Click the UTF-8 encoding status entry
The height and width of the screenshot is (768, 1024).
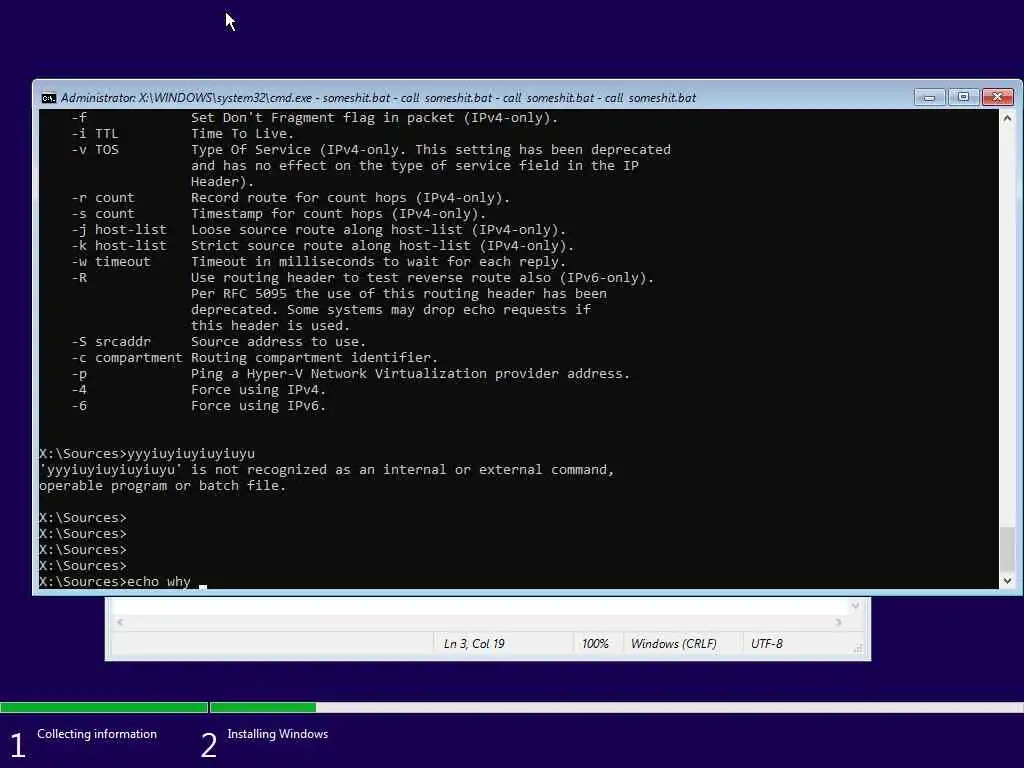pos(767,644)
